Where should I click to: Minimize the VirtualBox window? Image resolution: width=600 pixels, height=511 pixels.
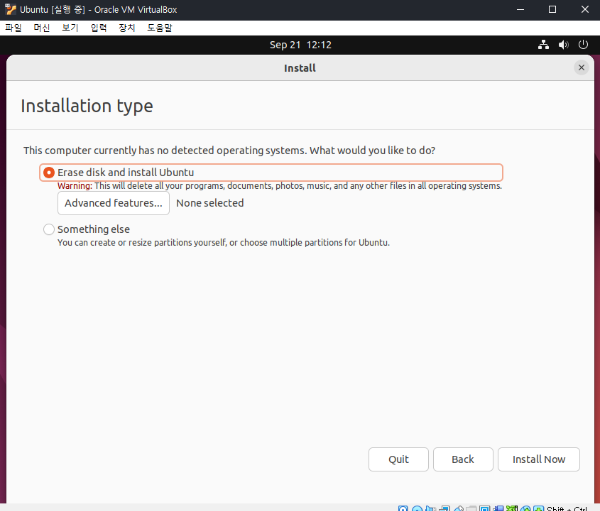(520, 10)
